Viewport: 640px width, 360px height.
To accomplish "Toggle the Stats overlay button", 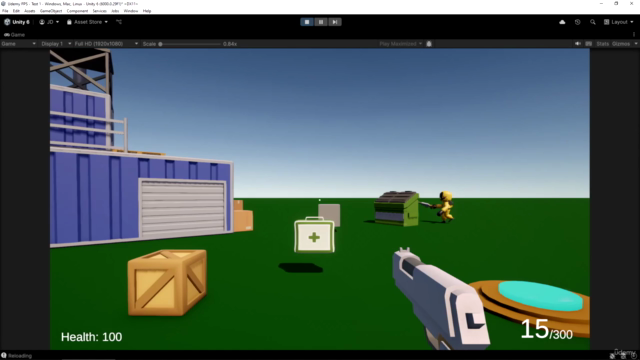I will click(x=602, y=44).
